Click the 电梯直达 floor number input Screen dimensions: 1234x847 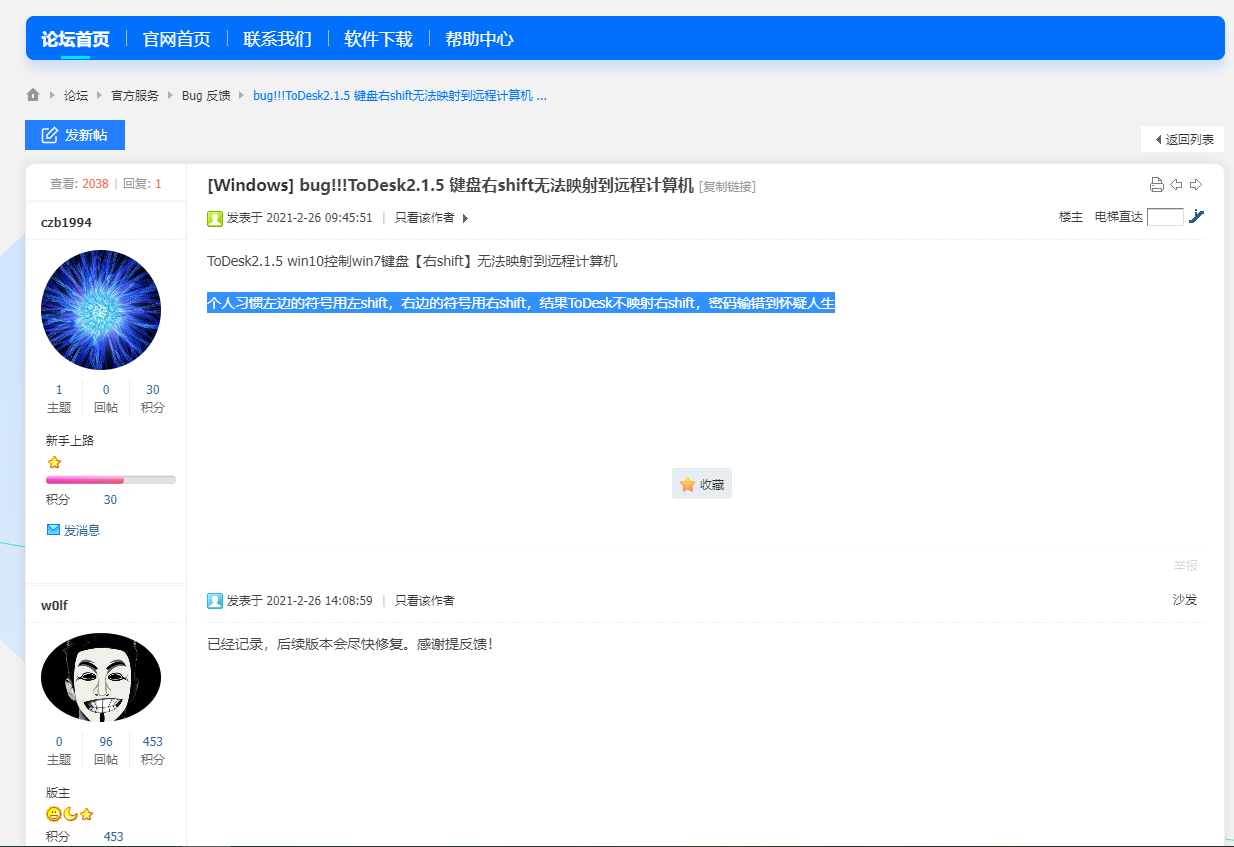(1165, 217)
